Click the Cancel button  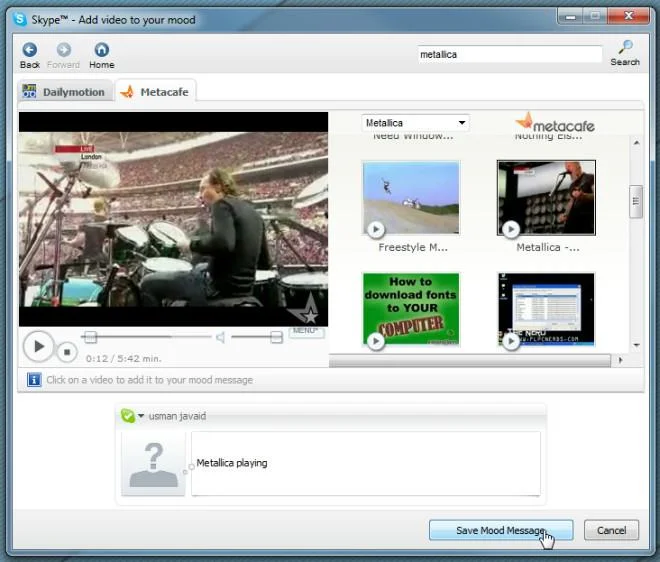tap(611, 530)
